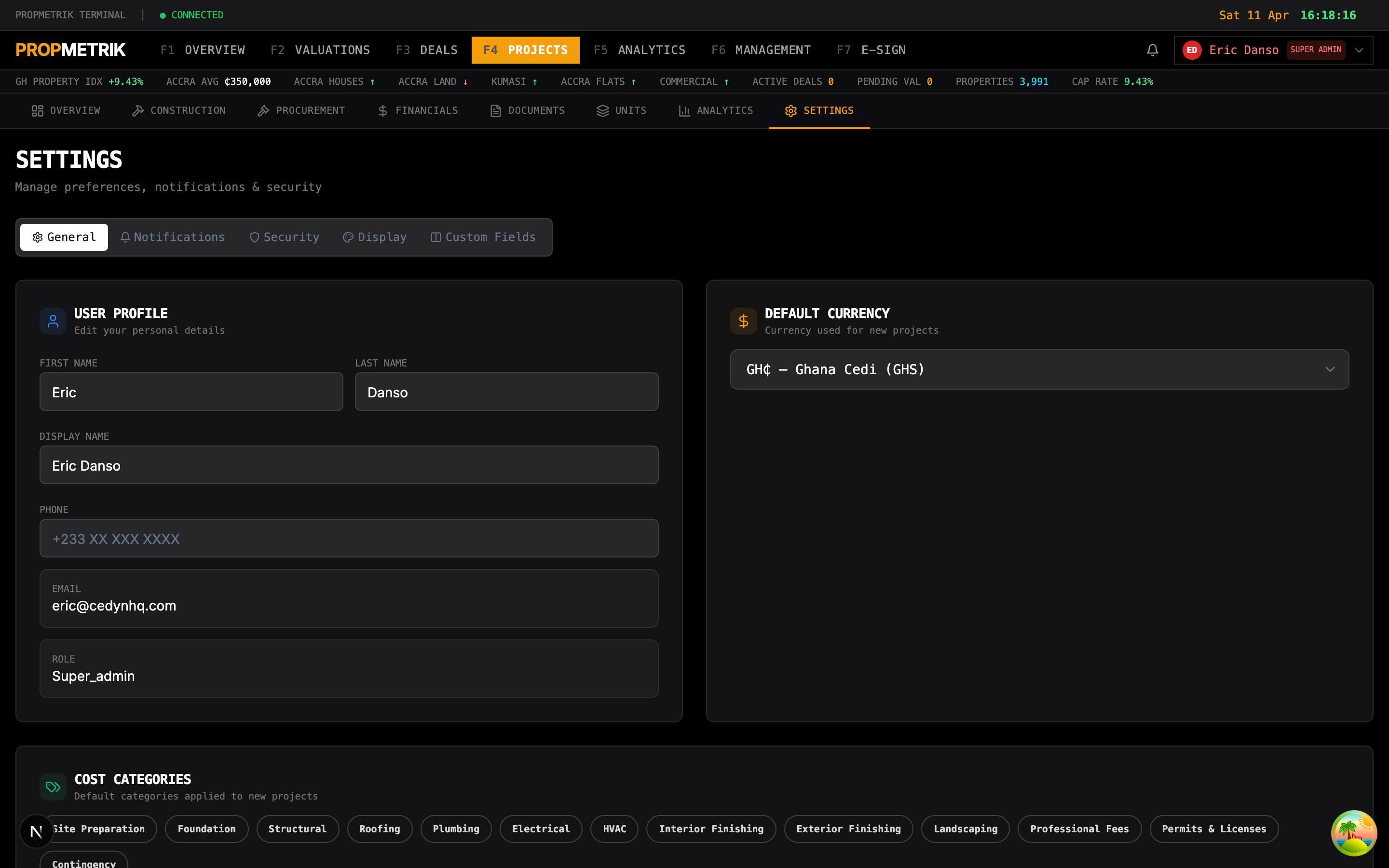
Task: Open the Security settings tab
Action: (285, 237)
